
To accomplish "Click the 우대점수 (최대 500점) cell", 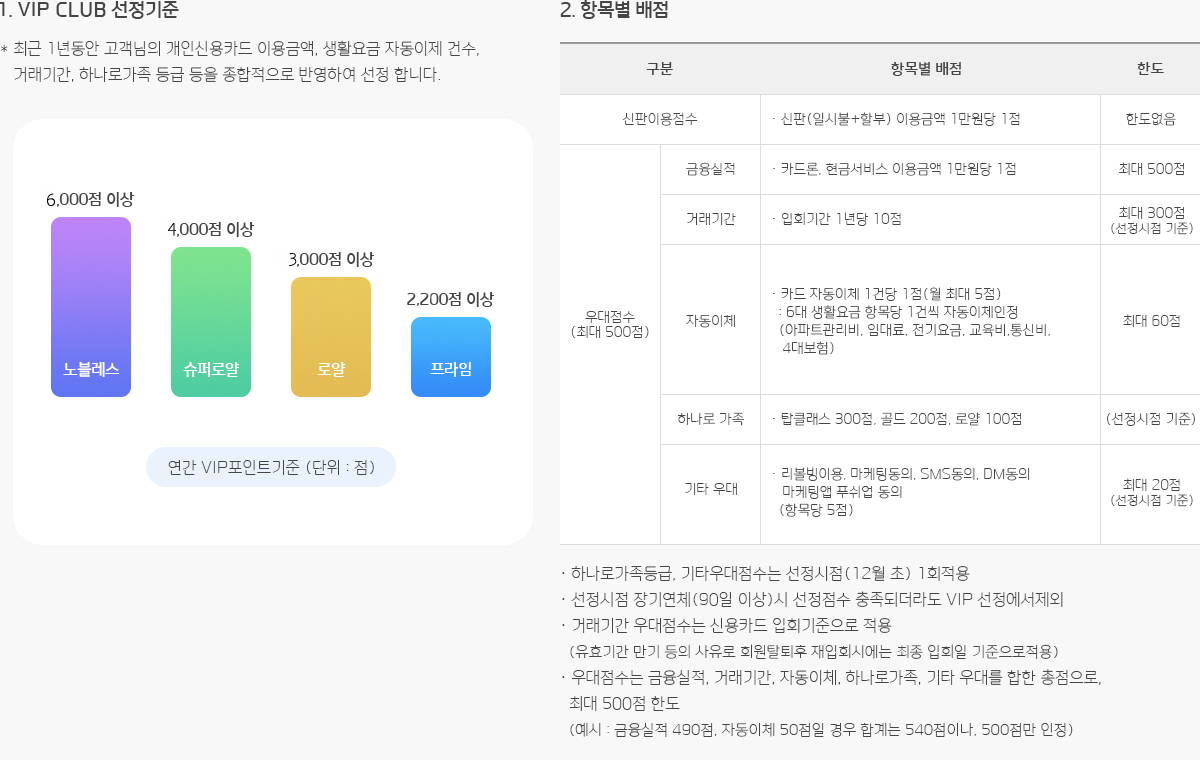I will coord(610,324).
